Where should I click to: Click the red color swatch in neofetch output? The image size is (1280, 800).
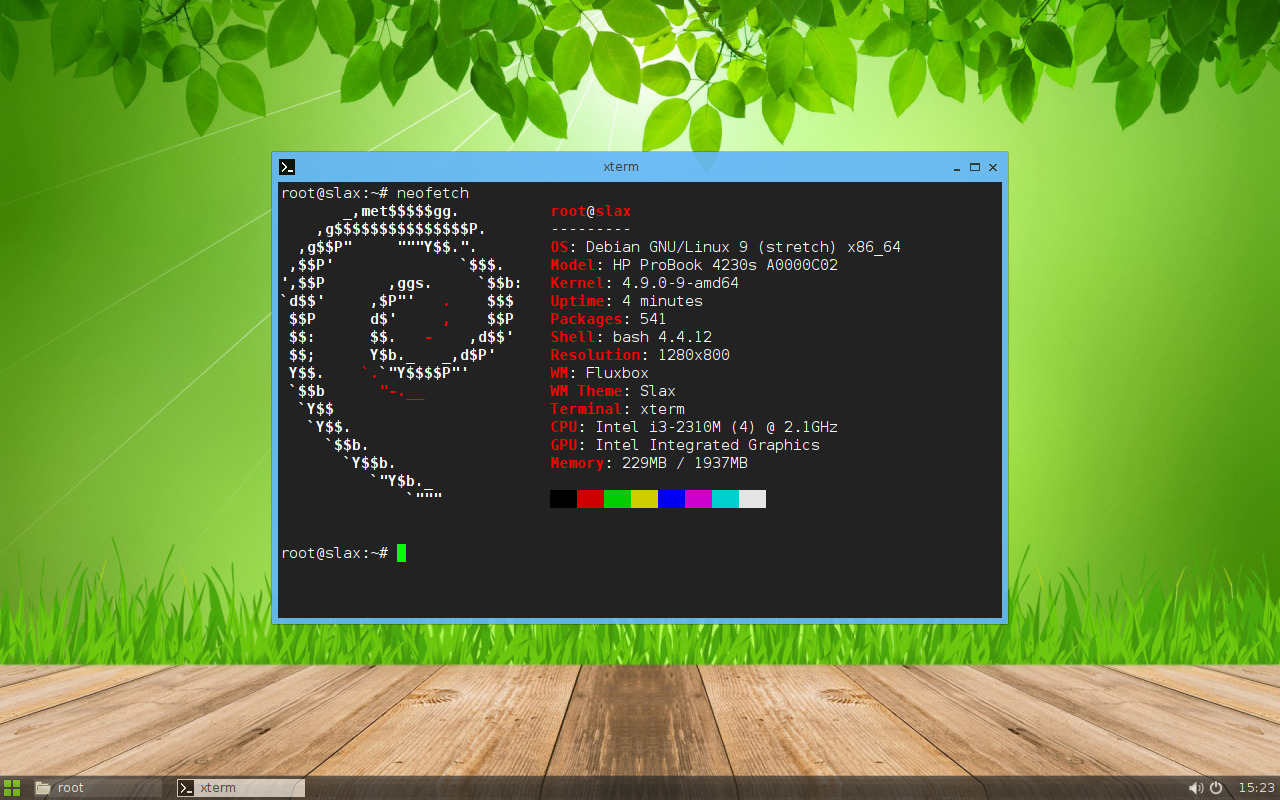point(590,498)
